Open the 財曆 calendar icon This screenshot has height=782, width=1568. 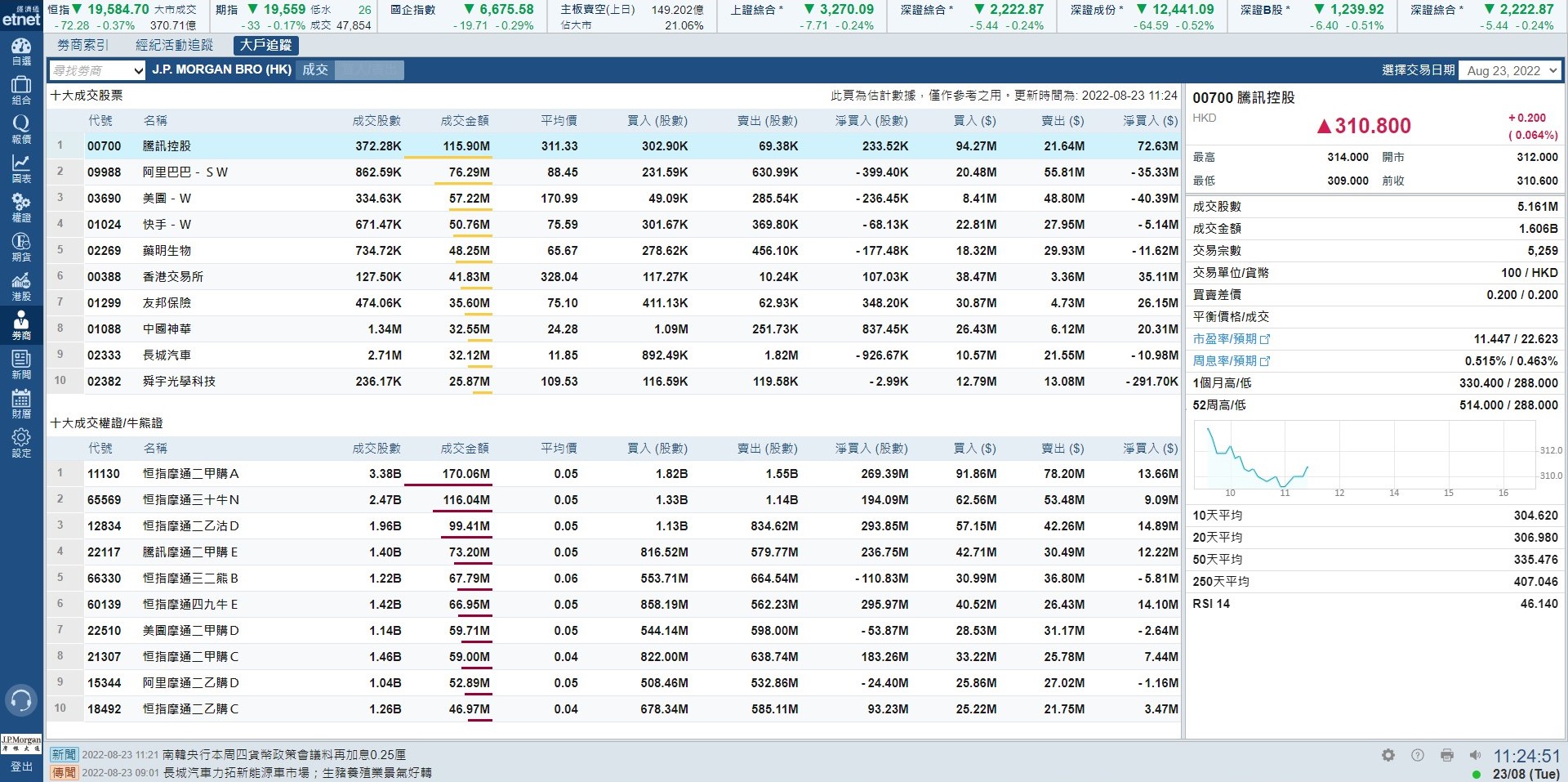click(x=21, y=404)
